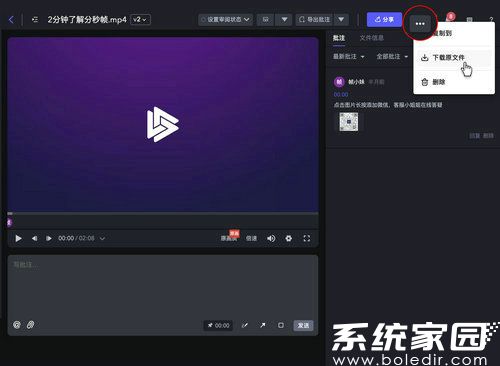Viewport: 500px width, 366px height.
Task: Click the compare view icon button
Action: tap(266, 20)
